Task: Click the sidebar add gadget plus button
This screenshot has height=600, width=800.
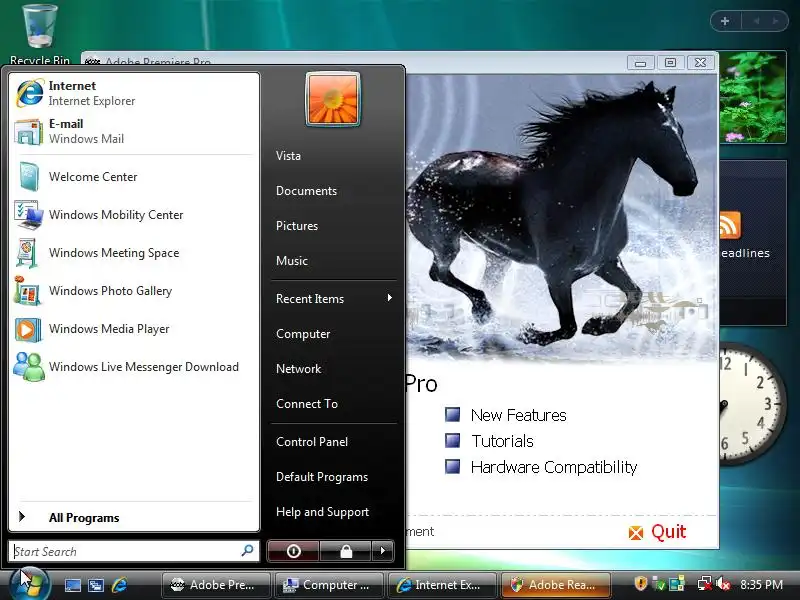Action: pos(724,21)
